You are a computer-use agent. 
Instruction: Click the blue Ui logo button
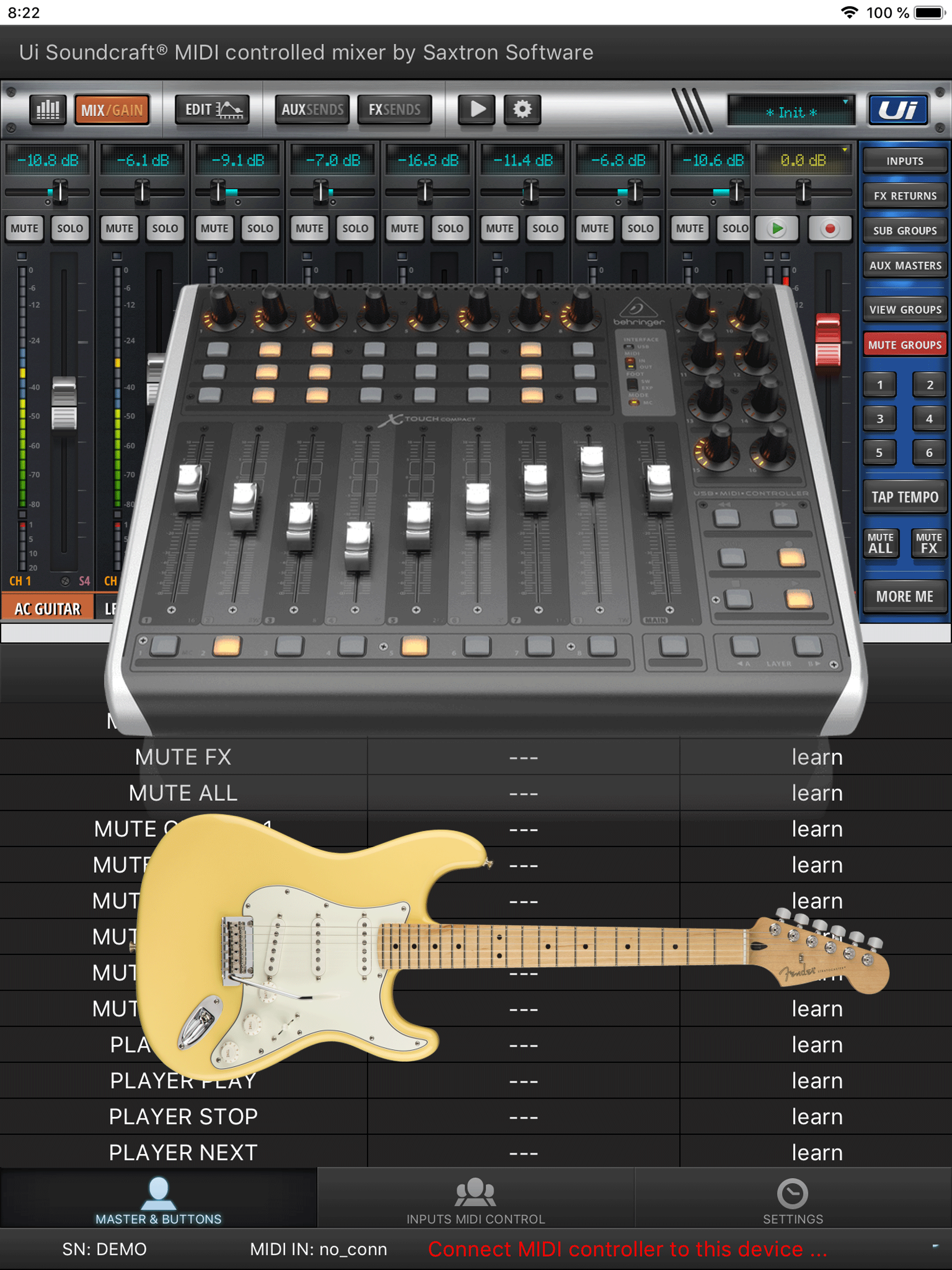coord(898,110)
